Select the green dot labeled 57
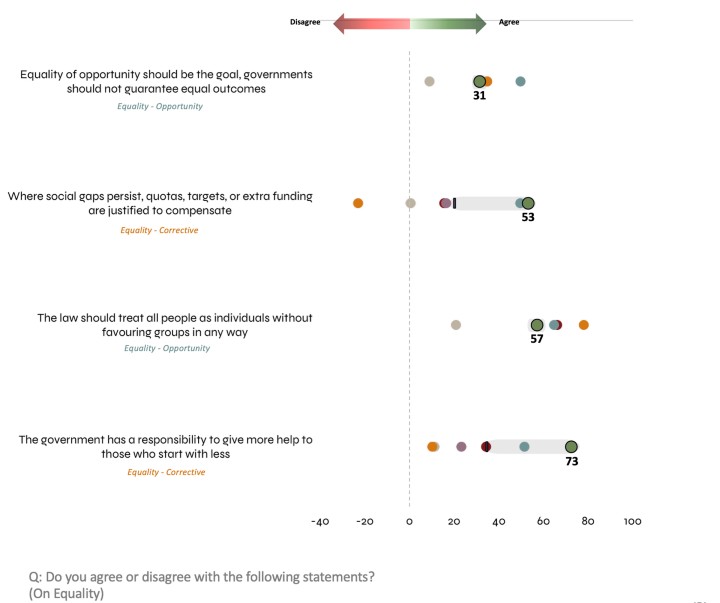The image size is (720, 603). (537, 325)
